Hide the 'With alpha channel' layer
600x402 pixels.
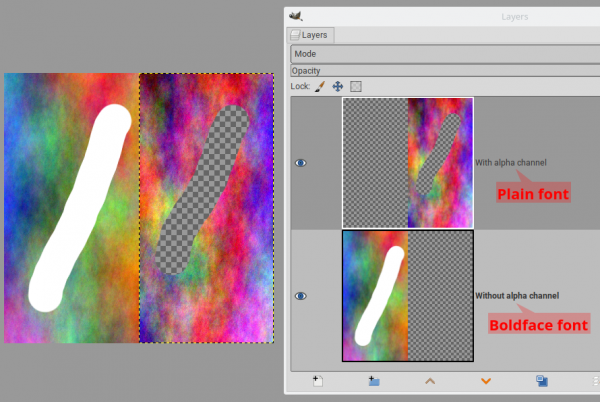tap(300, 163)
